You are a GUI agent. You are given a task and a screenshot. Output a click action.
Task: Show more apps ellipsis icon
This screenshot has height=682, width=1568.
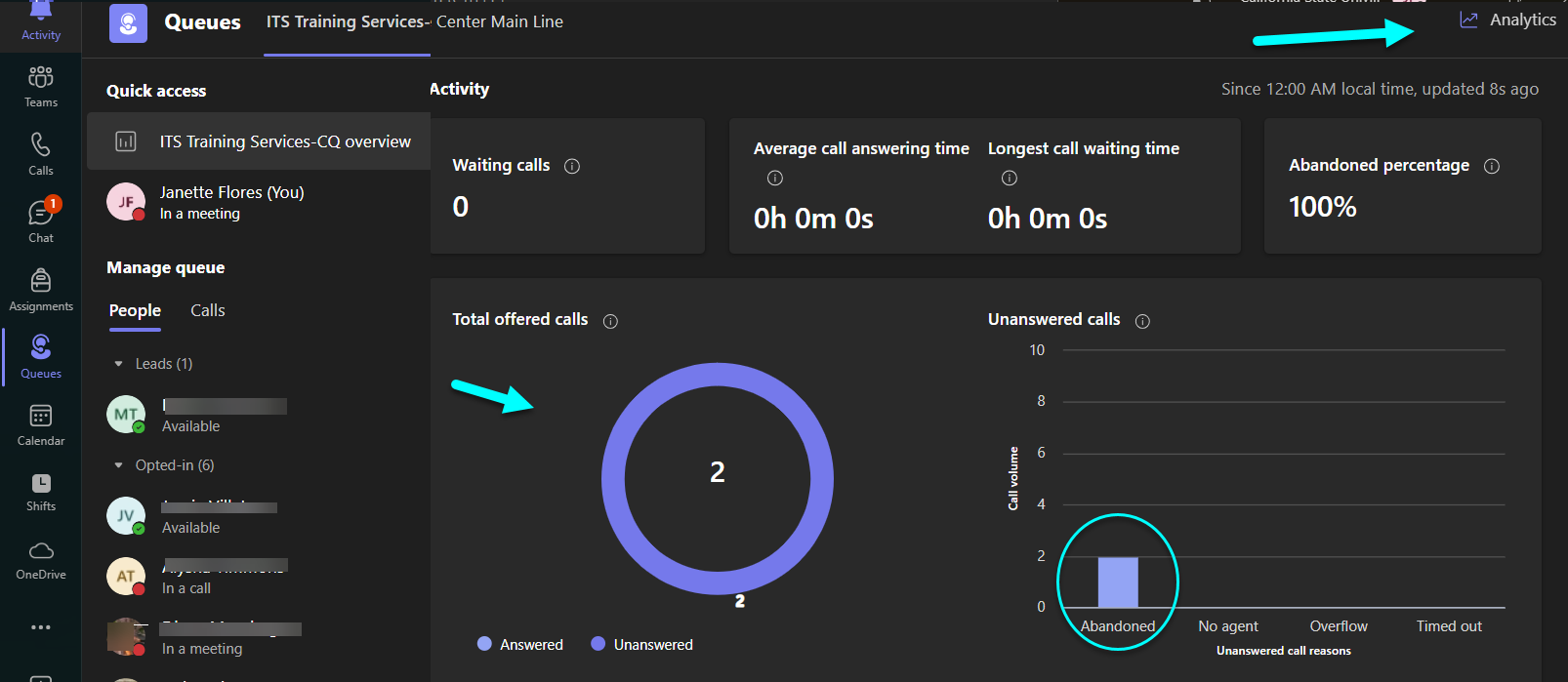41,627
